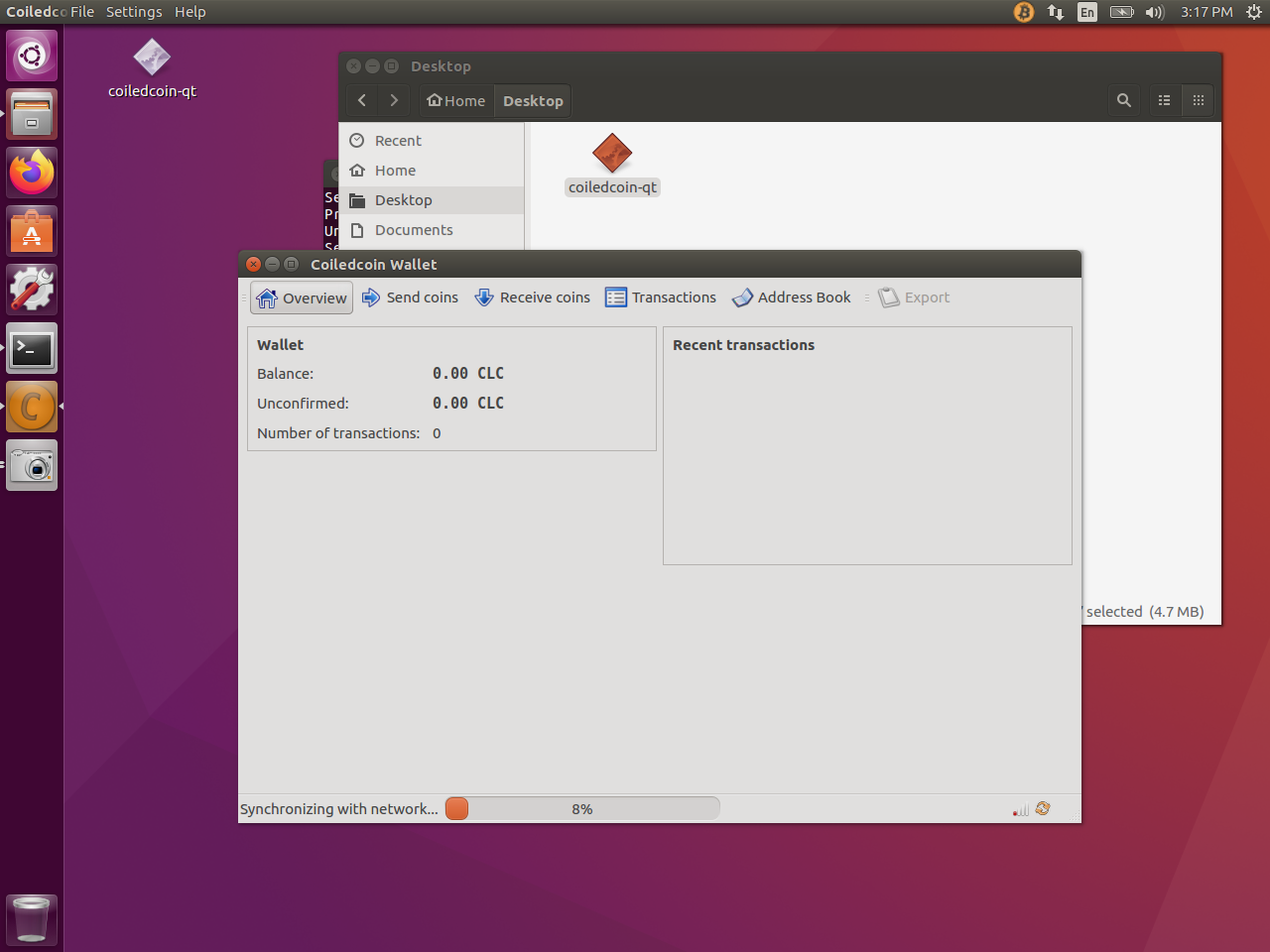
Task: Open the Overview tab in Coiledcoin Wallet
Action: pos(303,297)
